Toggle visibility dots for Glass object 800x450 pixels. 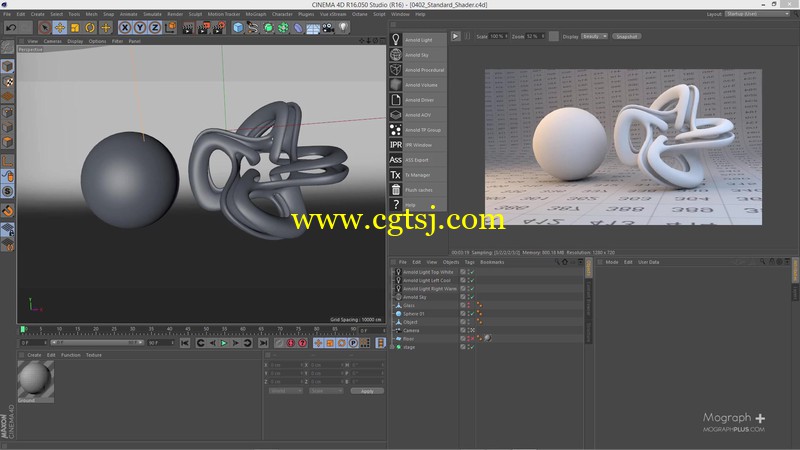click(468, 306)
